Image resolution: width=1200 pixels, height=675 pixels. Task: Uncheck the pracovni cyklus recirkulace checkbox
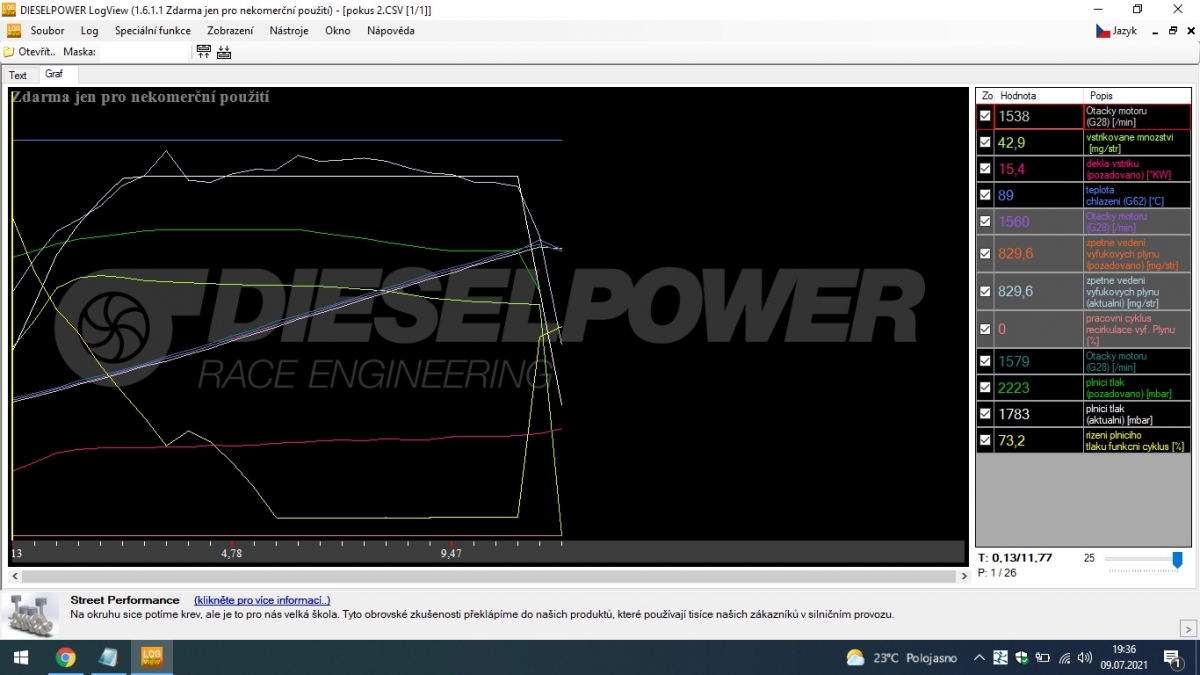pos(985,329)
